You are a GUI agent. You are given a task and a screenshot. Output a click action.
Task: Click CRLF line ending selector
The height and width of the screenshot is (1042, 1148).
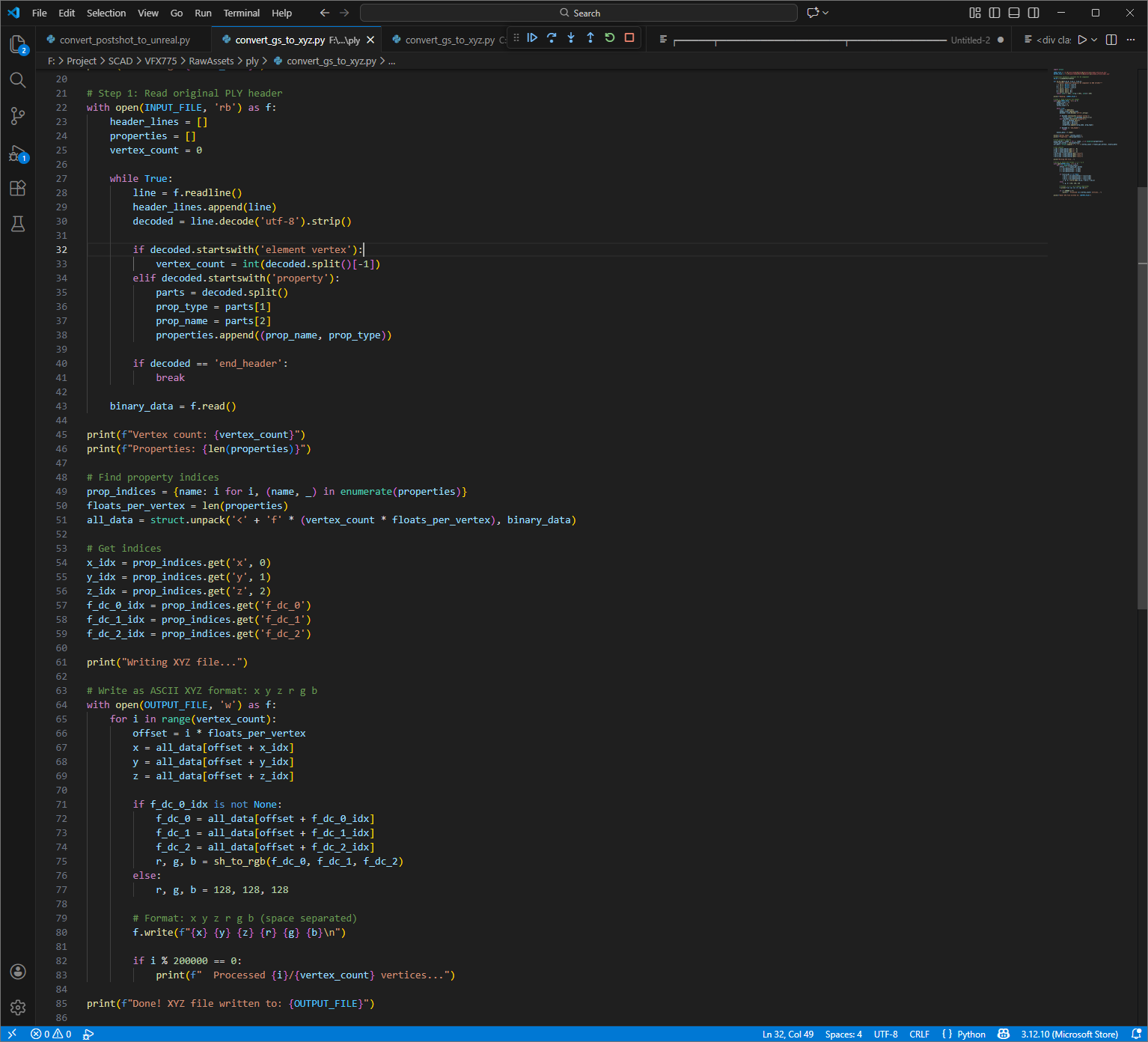point(919,1035)
